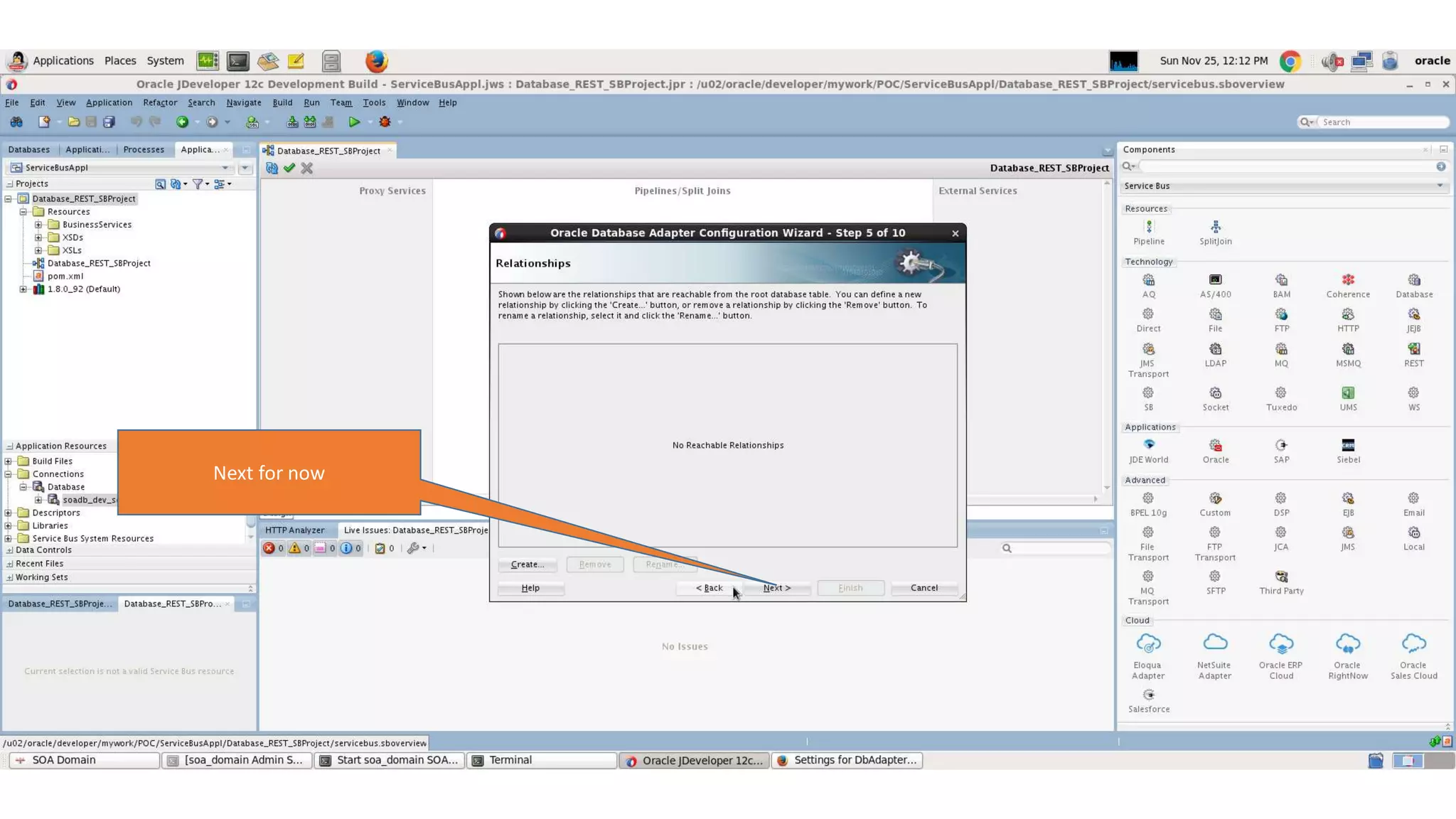The width and height of the screenshot is (1456, 819).
Task: Open the Refactor menu
Action: pos(160,102)
